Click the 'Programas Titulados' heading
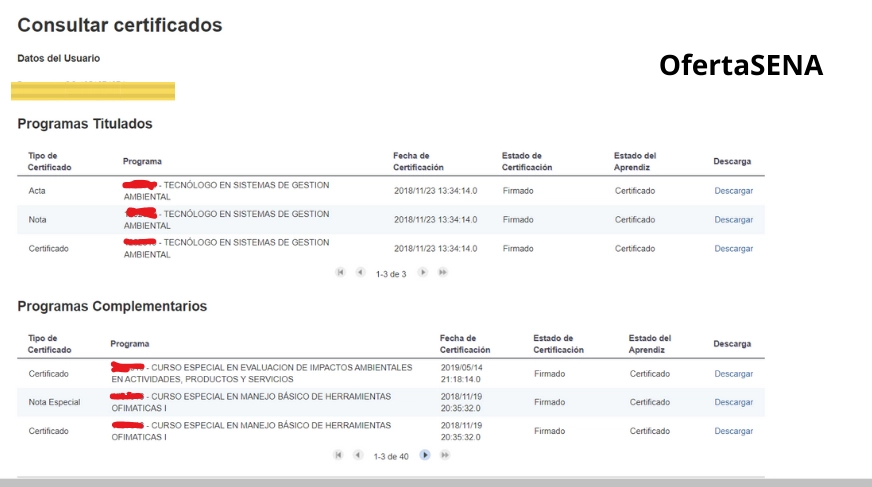Image resolution: width=872 pixels, height=487 pixels. point(85,123)
